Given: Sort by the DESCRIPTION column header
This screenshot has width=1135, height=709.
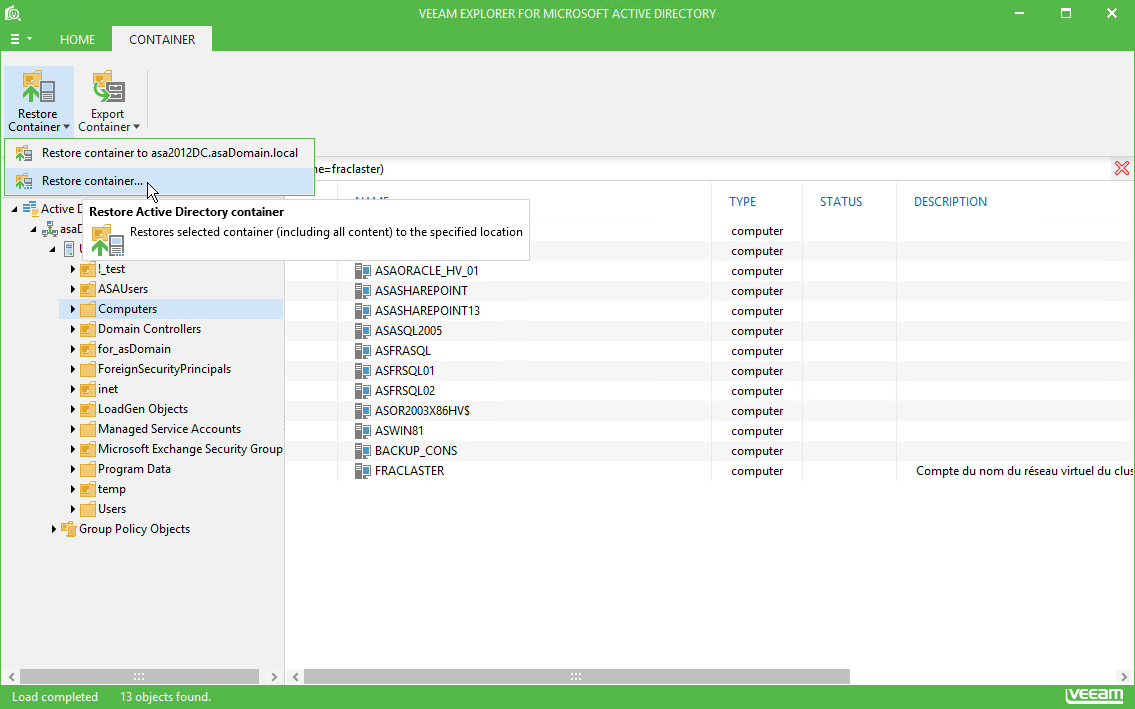Looking at the screenshot, I should click(x=950, y=202).
